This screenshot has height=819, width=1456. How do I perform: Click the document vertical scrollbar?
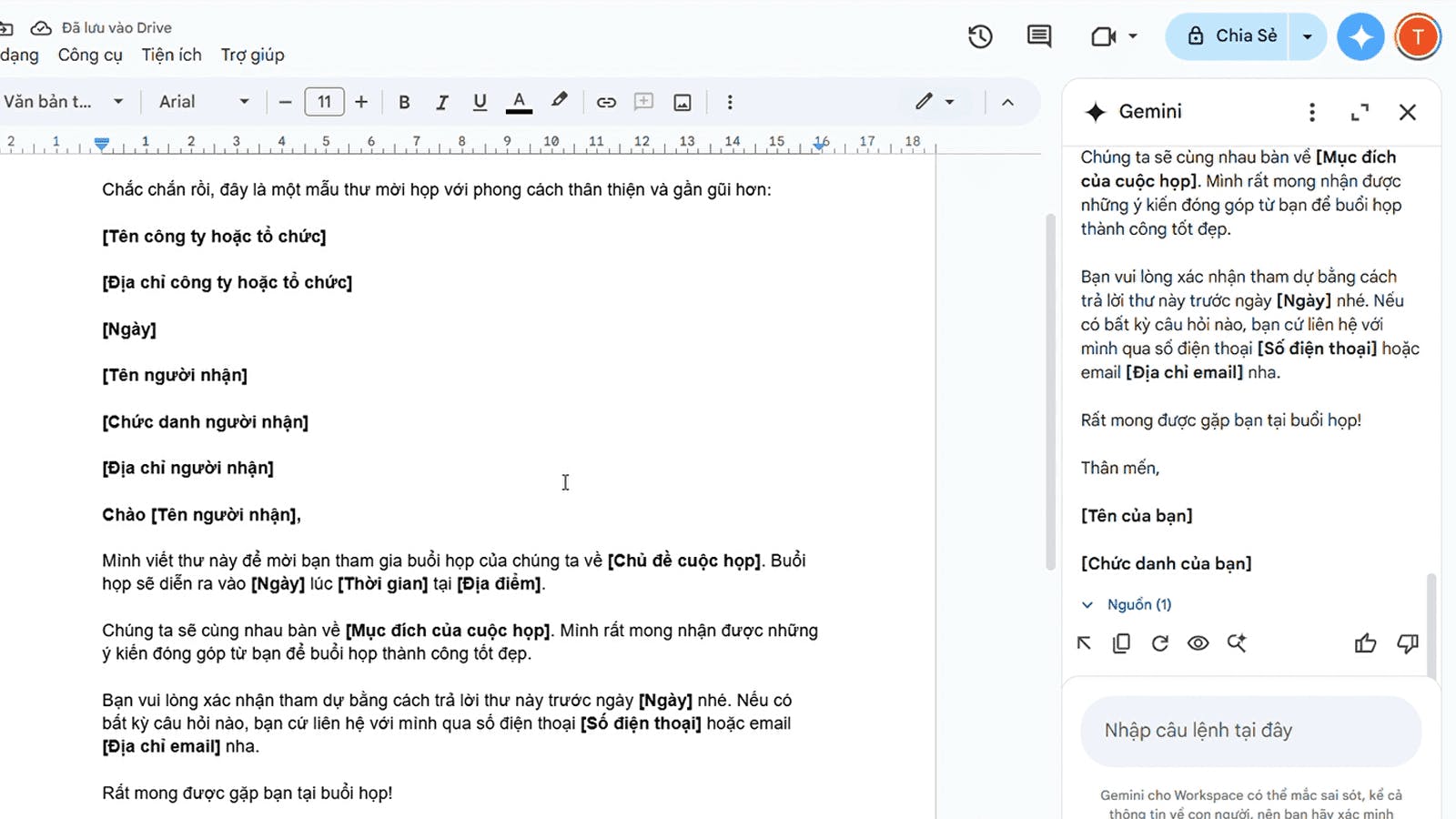click(1051, 391)
